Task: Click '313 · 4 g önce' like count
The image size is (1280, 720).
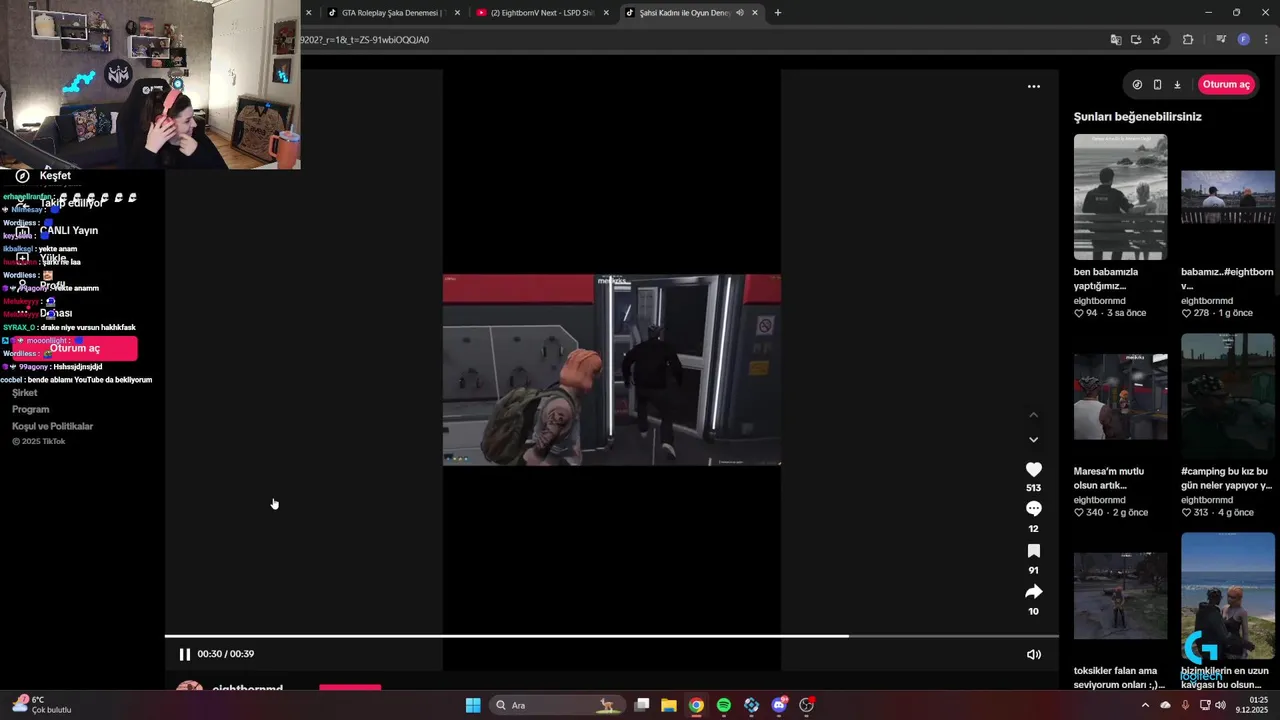Action: 1217,513
